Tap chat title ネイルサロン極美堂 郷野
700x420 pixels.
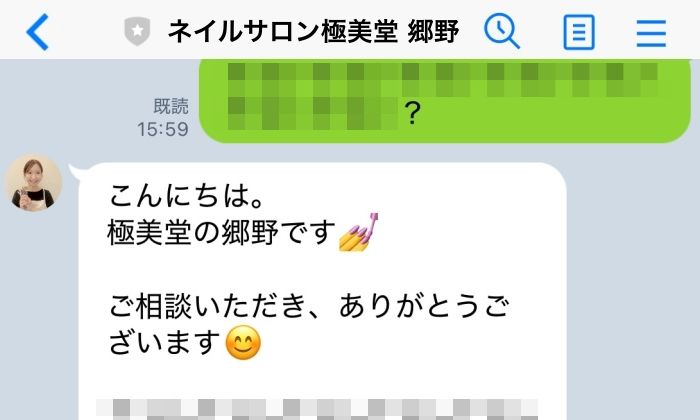(313, 32)
